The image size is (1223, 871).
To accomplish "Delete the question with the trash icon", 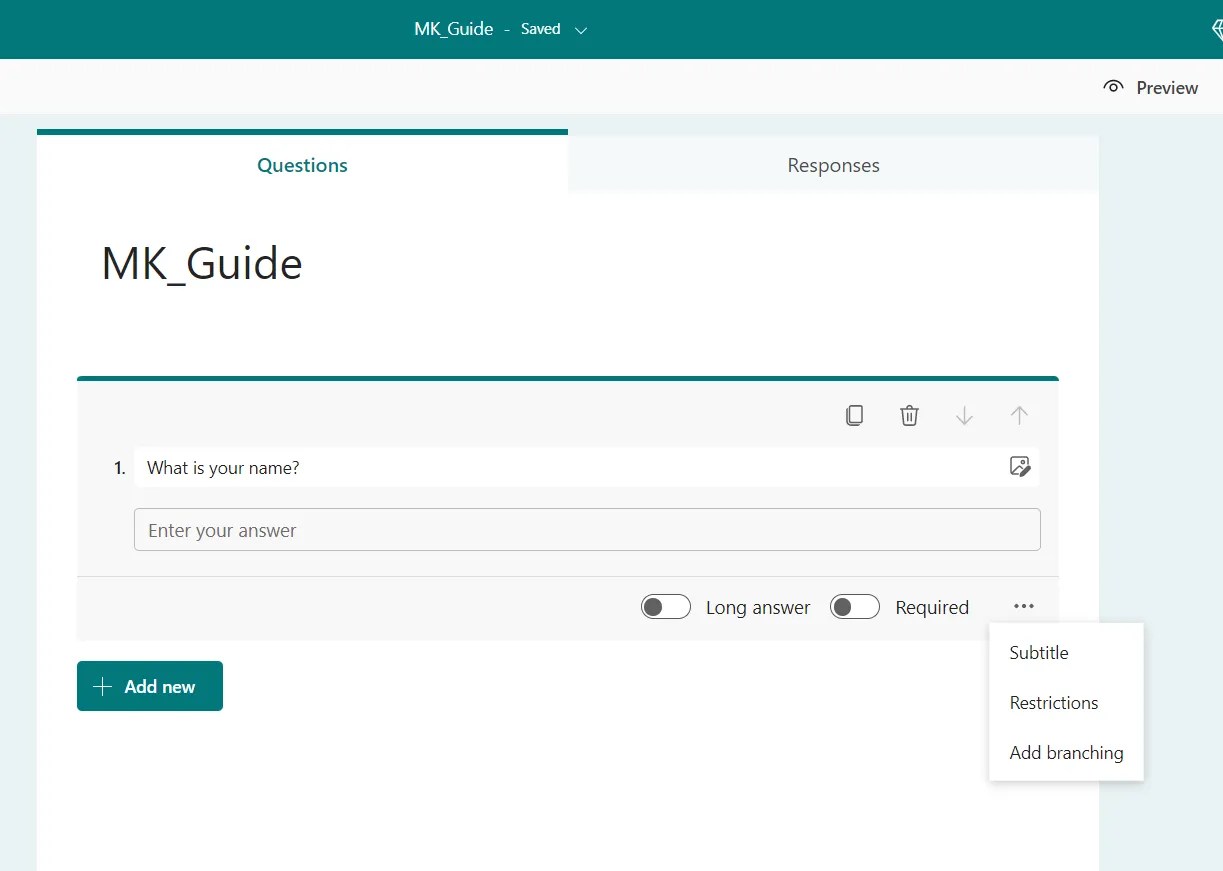I will tap(909, 415).
